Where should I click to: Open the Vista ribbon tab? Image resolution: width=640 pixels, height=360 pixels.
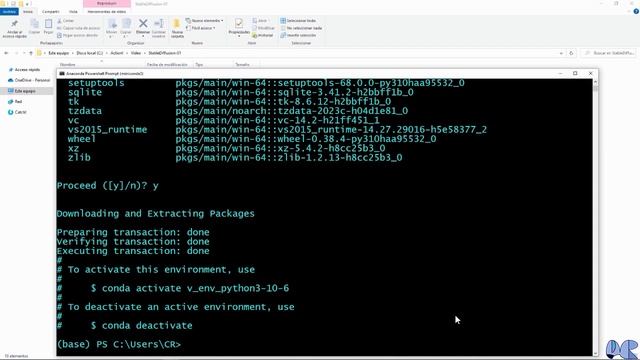point(73,12)
